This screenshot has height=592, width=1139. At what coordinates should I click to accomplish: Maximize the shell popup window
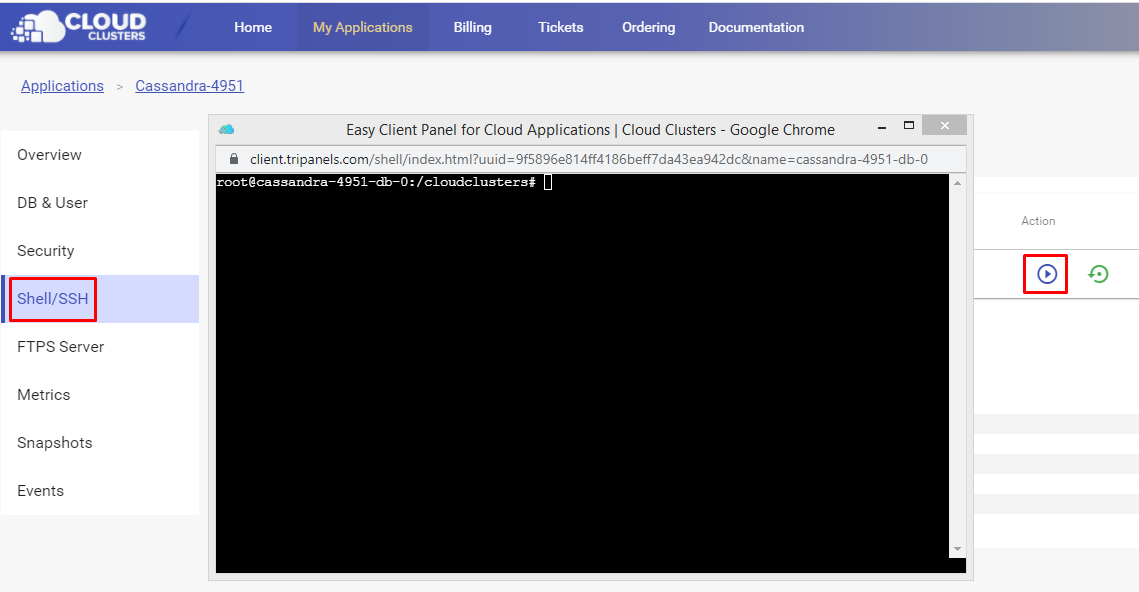pyautogui.click(x=909, y=126)
